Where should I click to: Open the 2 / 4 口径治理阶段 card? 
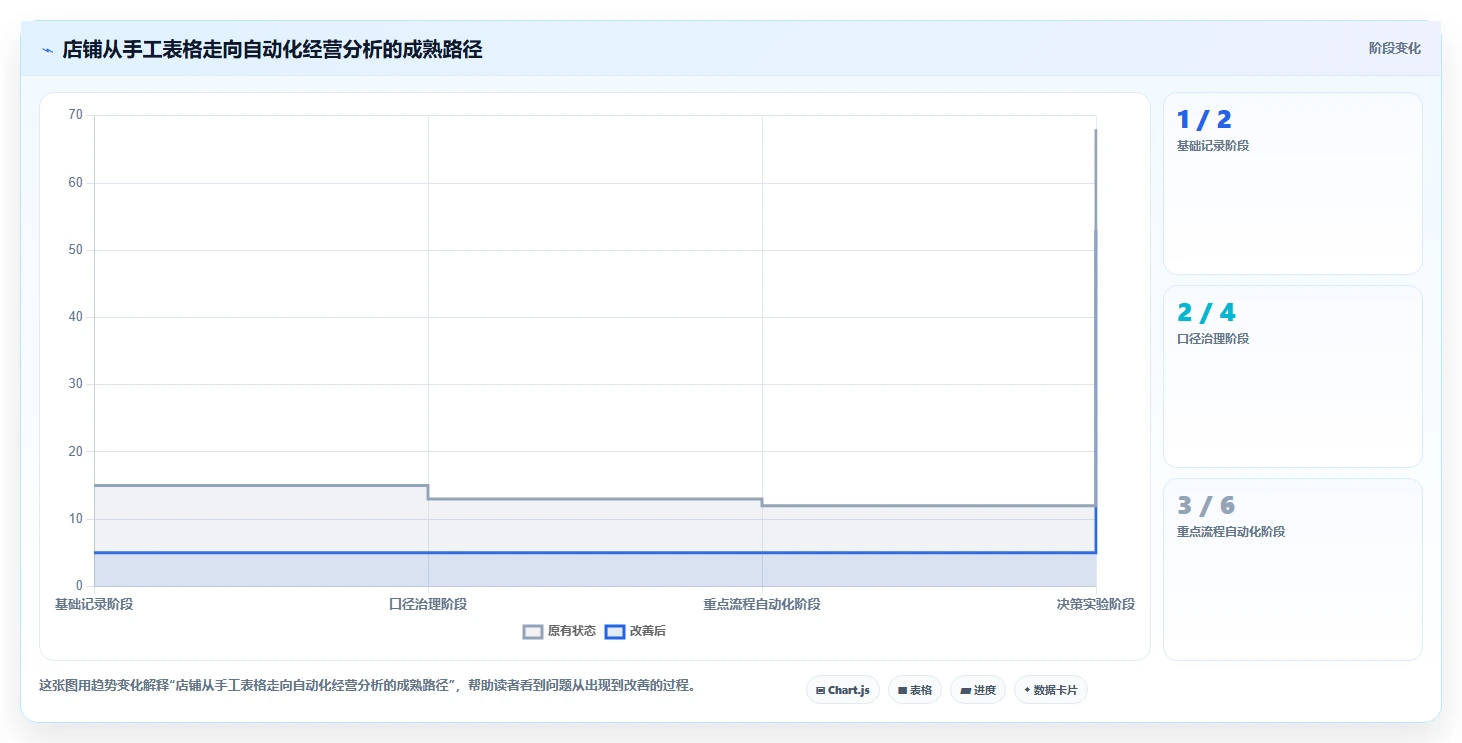click(1292, 376)
